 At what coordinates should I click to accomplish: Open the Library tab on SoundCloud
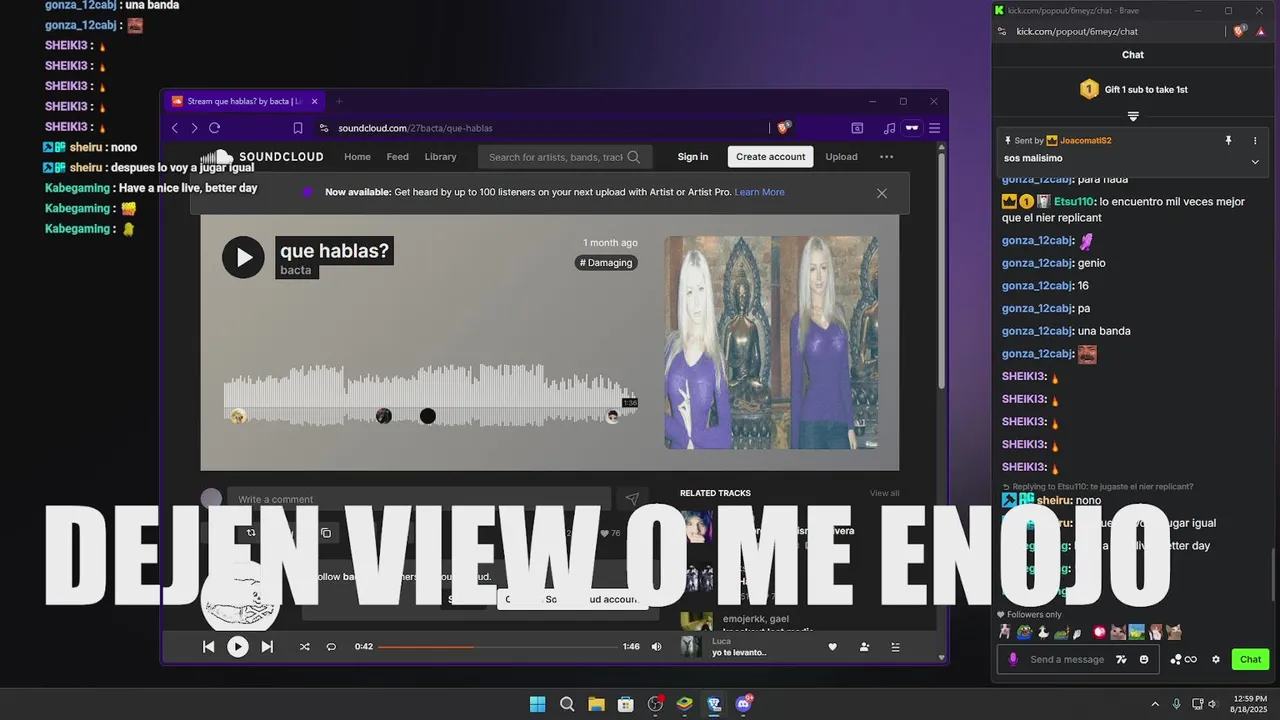tap(440, 157)
